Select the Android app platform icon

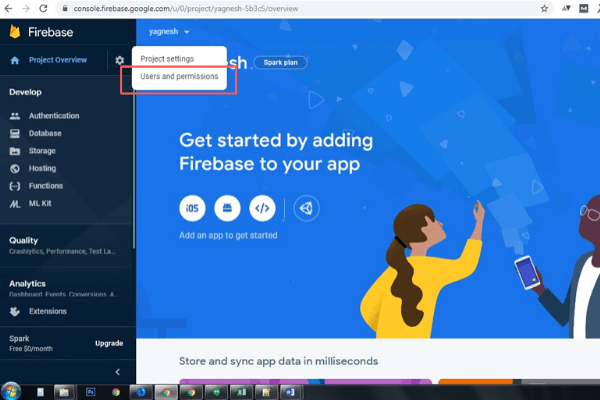point(227,208)
